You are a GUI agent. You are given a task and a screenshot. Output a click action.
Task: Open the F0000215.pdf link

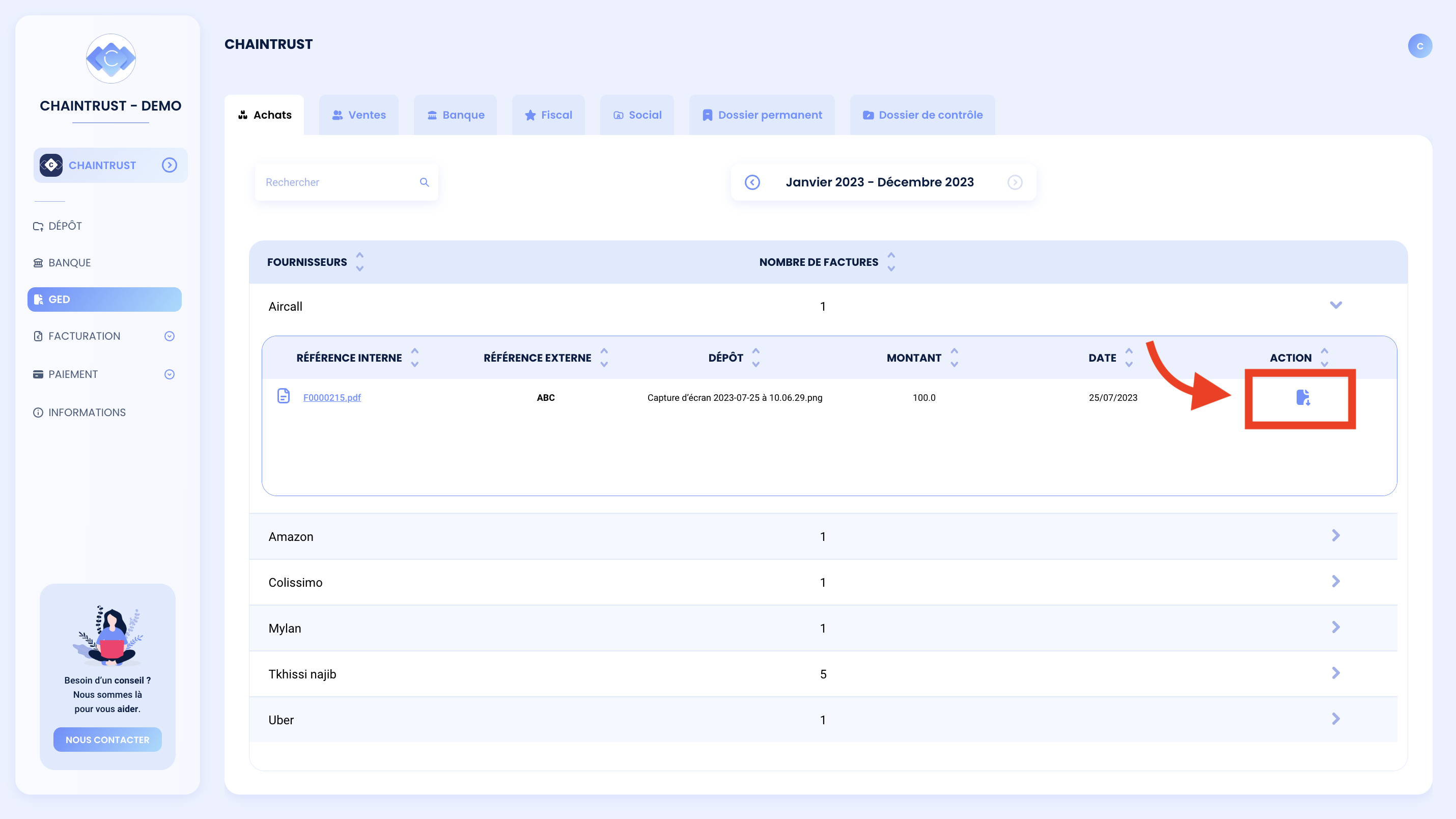tap(332, 398)
